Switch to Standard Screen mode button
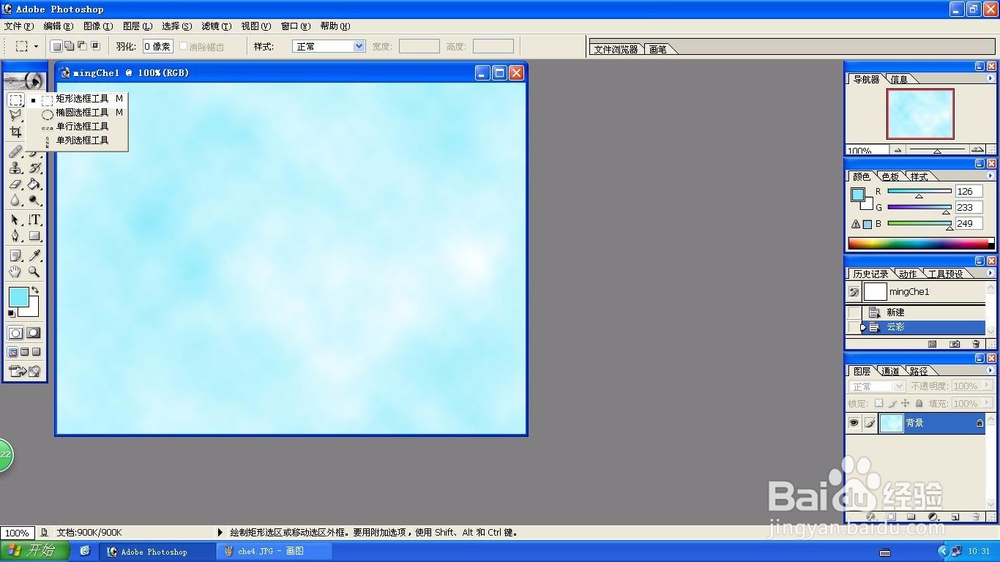Viewport: 1000px width, 562px height. [13, 352]
